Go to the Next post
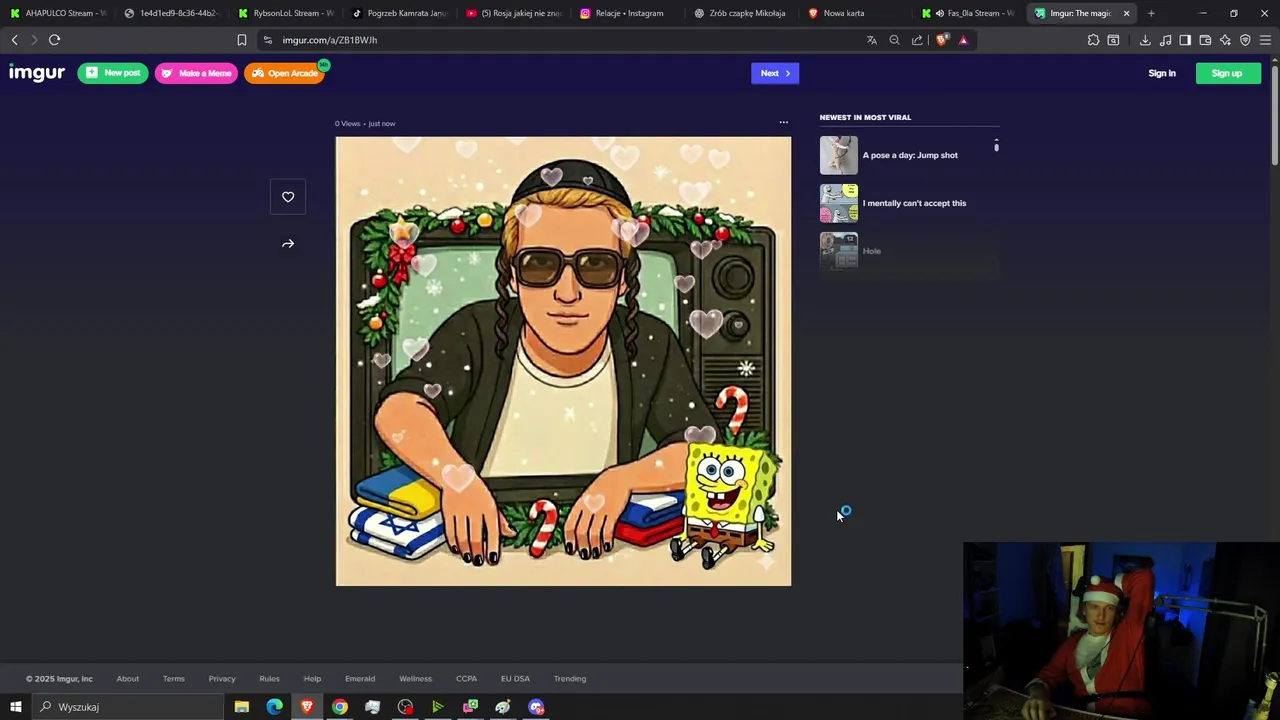The width and height of the screenshot is (1280, 720). pos(775,73)
